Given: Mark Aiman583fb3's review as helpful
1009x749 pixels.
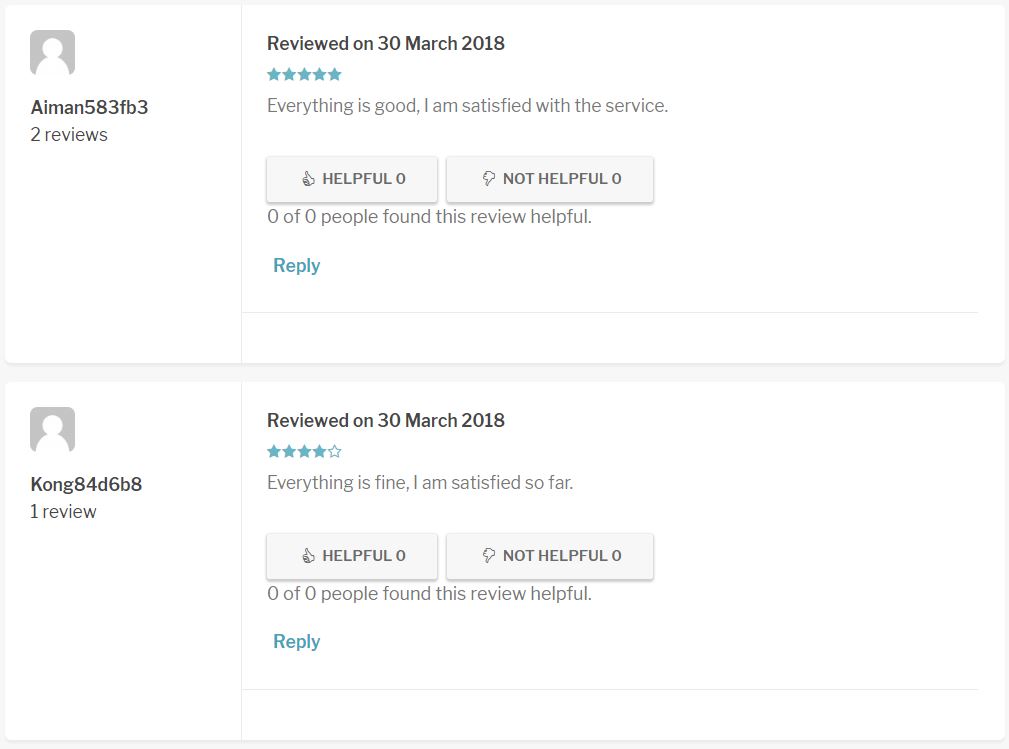Looking at the screenshot, I should pyautogui.click(x=352, y=179).
